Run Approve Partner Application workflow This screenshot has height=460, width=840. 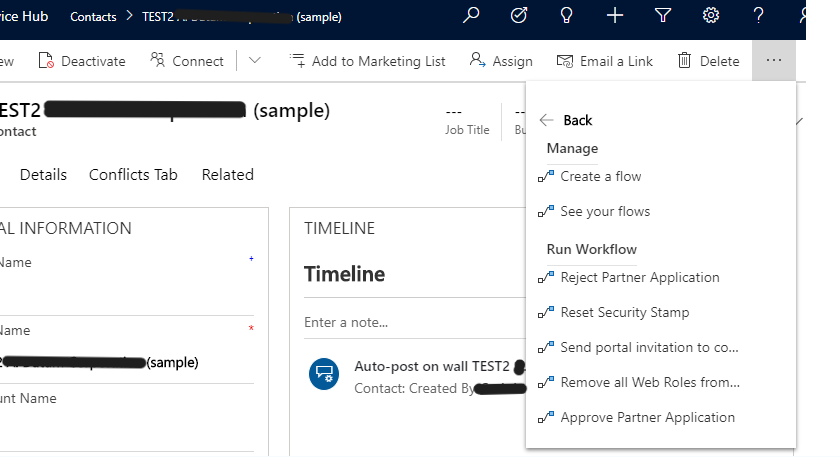coord(647,417)
